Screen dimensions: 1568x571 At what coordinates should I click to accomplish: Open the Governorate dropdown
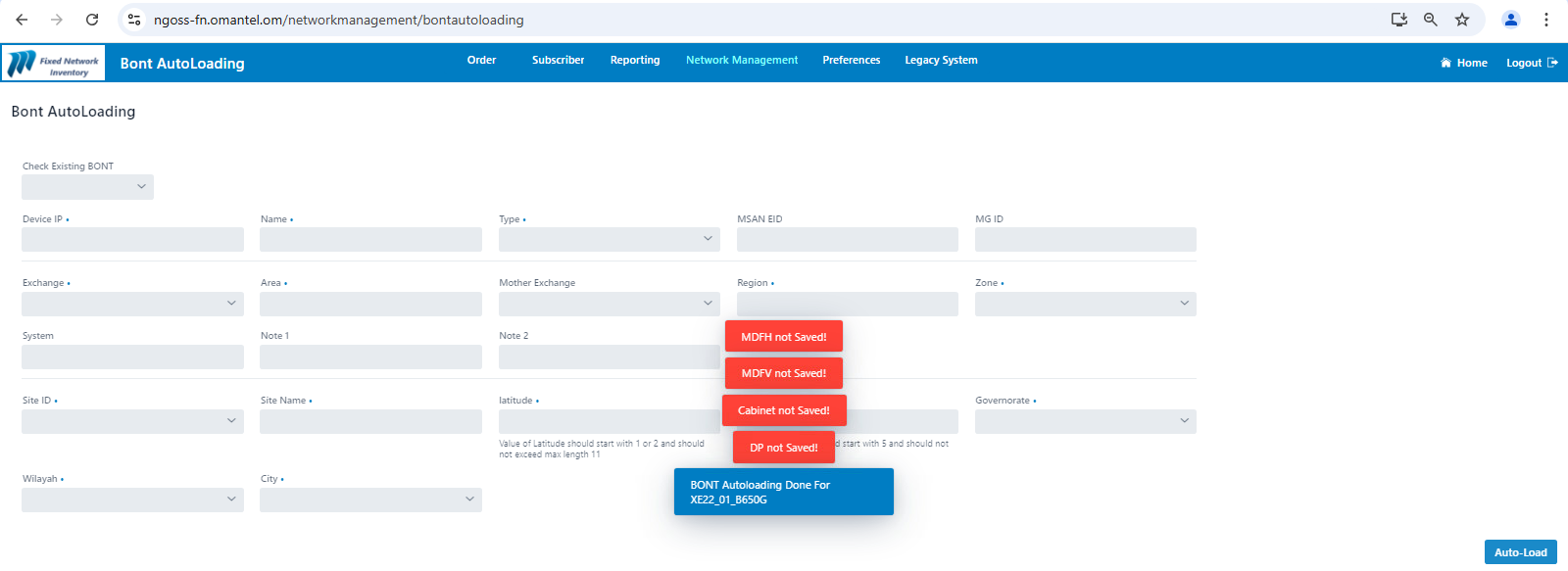1085,421
